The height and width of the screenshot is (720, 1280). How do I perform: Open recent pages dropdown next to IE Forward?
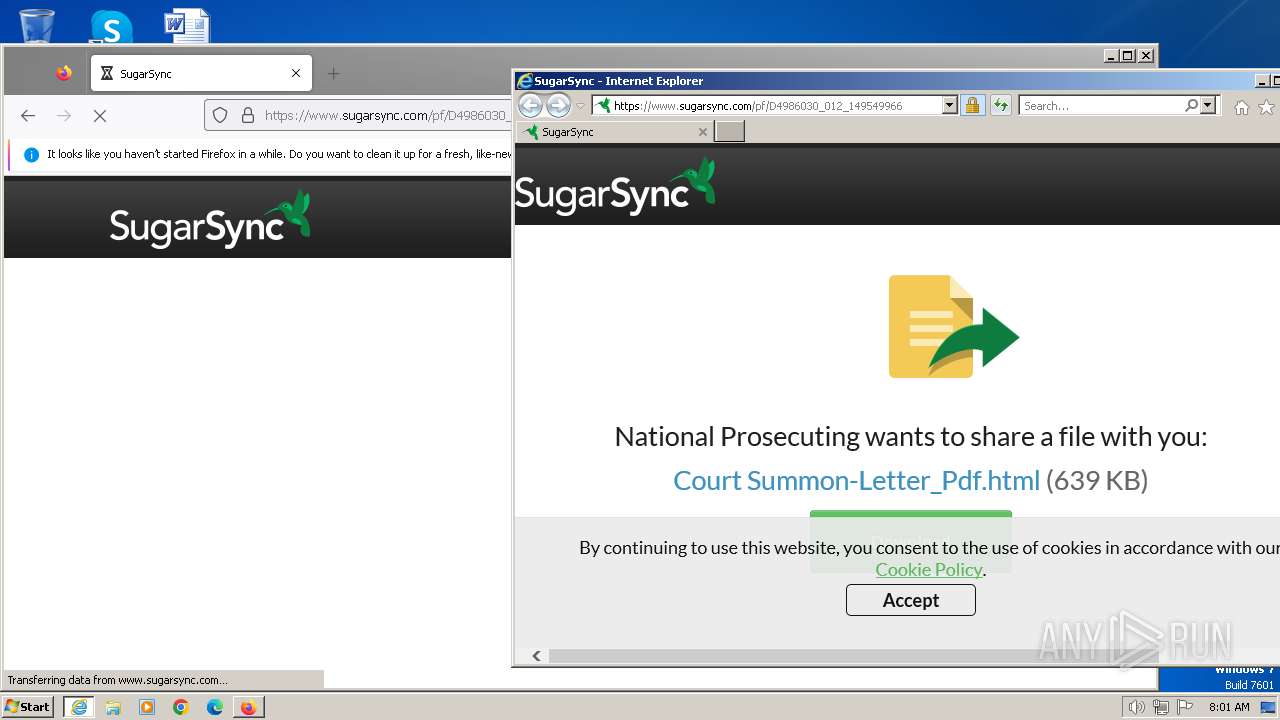pyautogui.click(x=580, y=106)
